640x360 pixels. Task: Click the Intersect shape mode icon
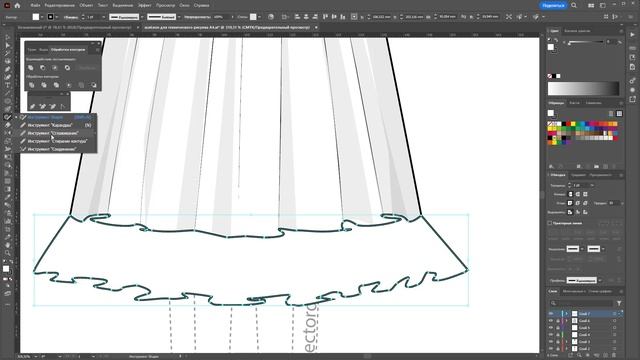pos(55,68)
